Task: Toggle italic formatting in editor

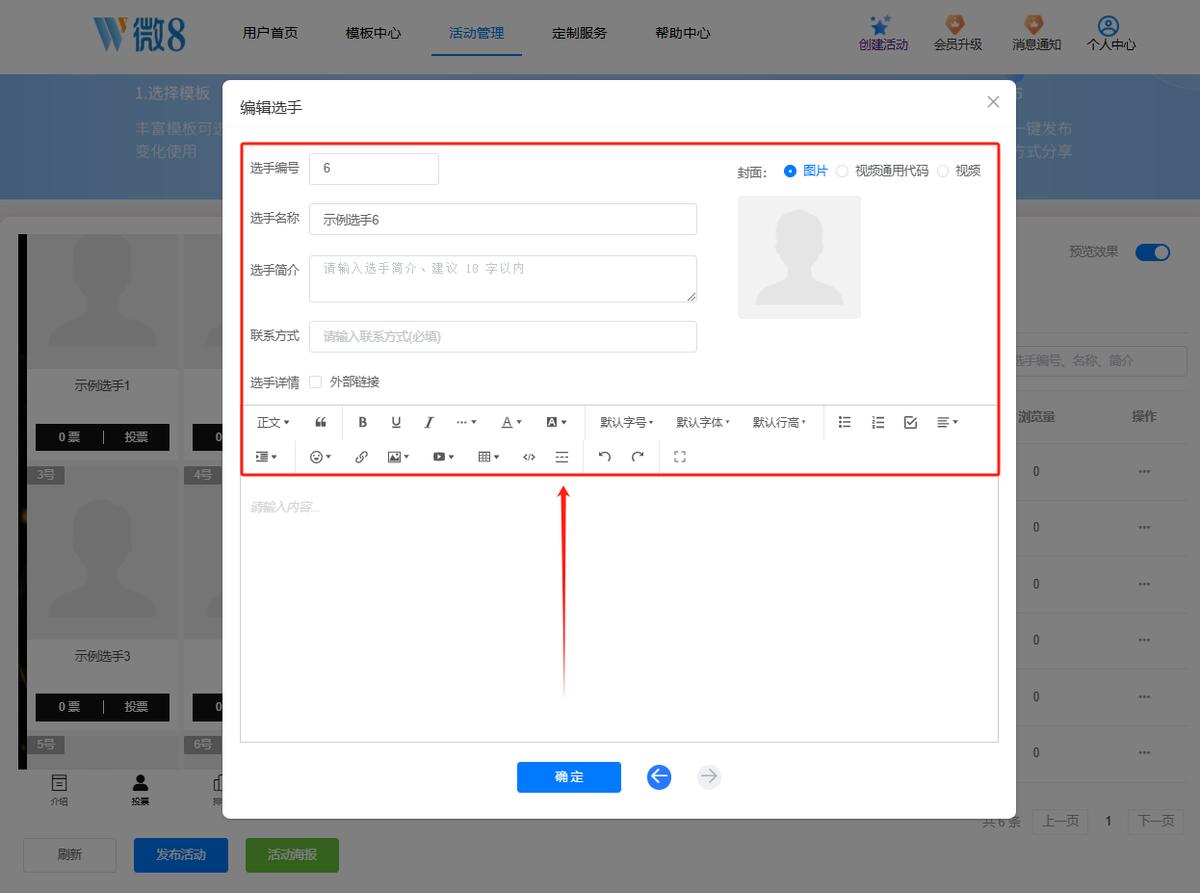Action: pyautogui.click(x=429, y=423)
